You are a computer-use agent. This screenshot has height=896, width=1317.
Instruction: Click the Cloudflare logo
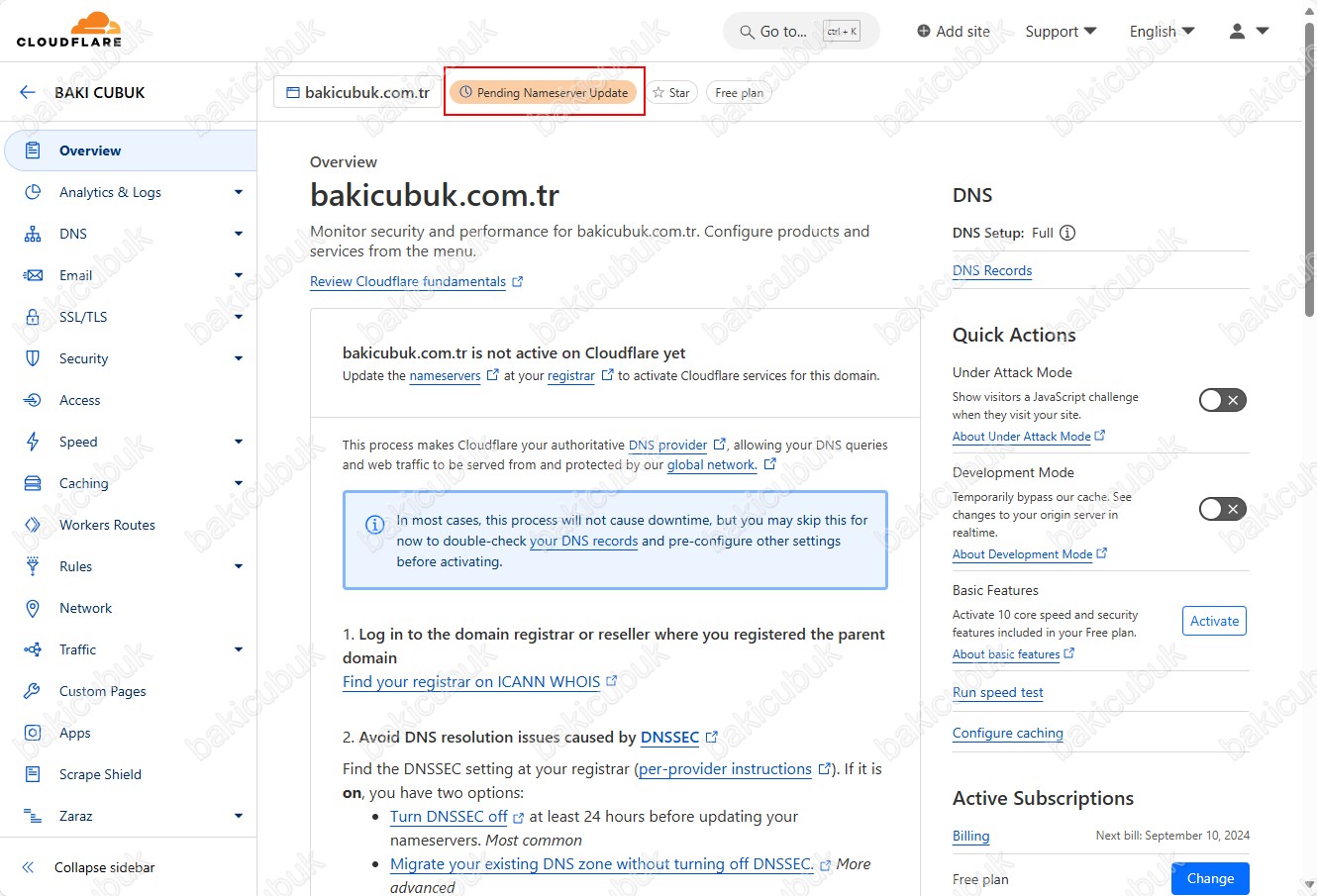(69, 30)
